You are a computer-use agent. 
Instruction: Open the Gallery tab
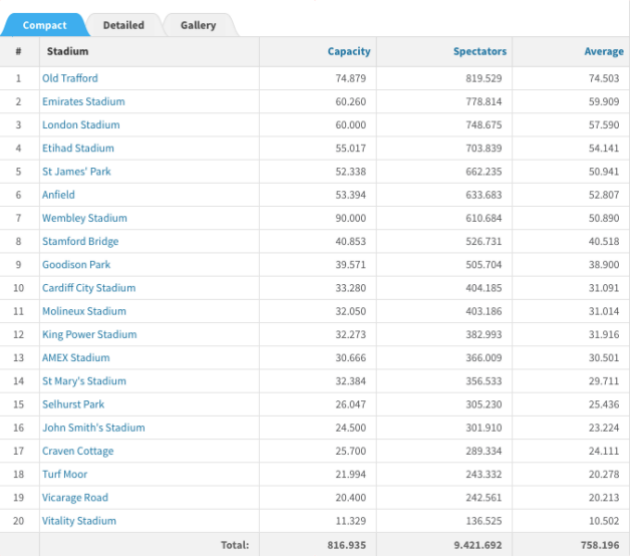[198, 25]
